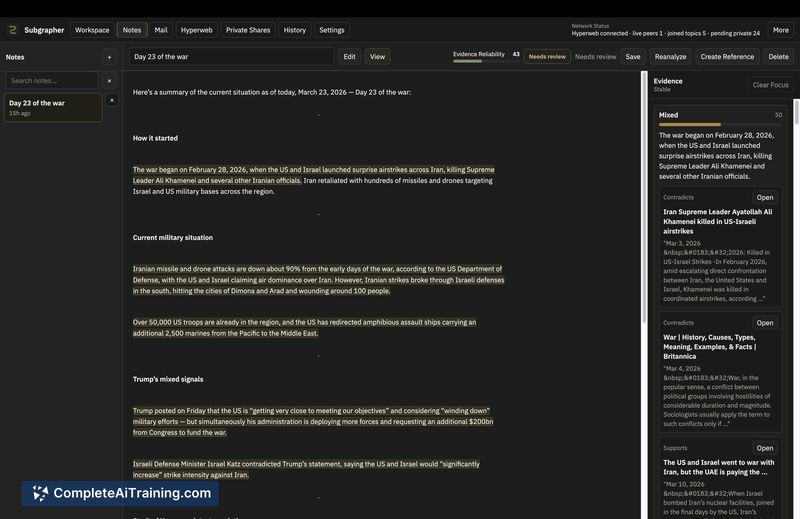Open the Britannica War evidence source
This screenshot has height=519, width=800.
click(x=764, y=323)
